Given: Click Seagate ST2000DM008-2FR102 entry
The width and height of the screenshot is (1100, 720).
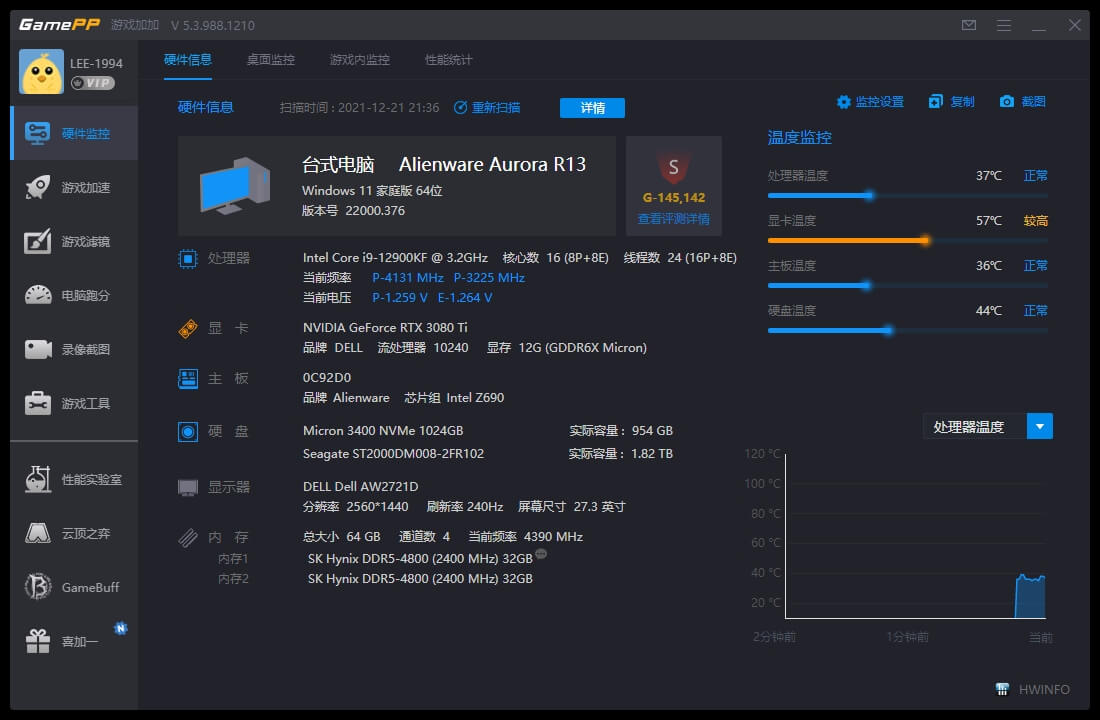Looking at the screenshot, I should 394,454.
